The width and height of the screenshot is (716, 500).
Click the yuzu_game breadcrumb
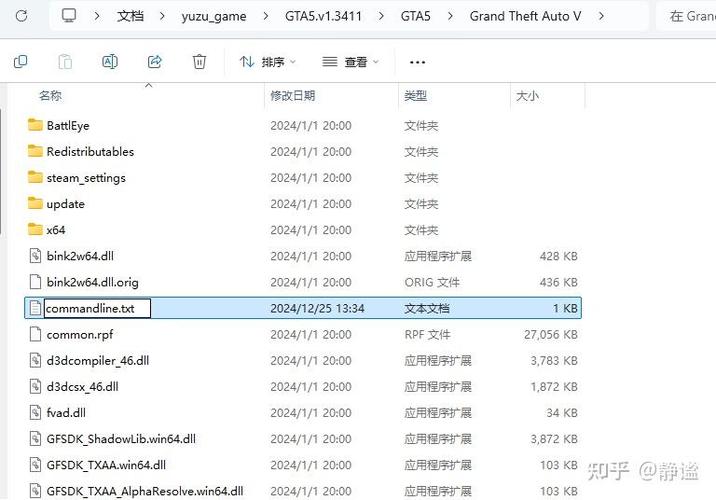pos(214,17)
